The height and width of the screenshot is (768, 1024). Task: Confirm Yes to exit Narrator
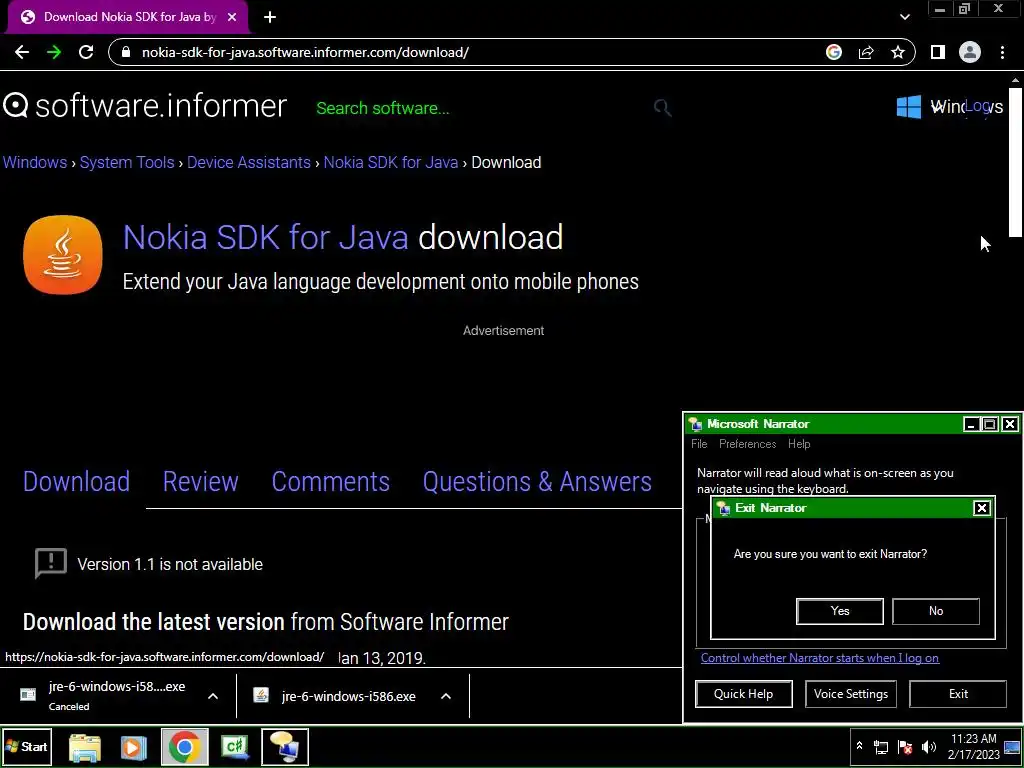tap(840, 611)
